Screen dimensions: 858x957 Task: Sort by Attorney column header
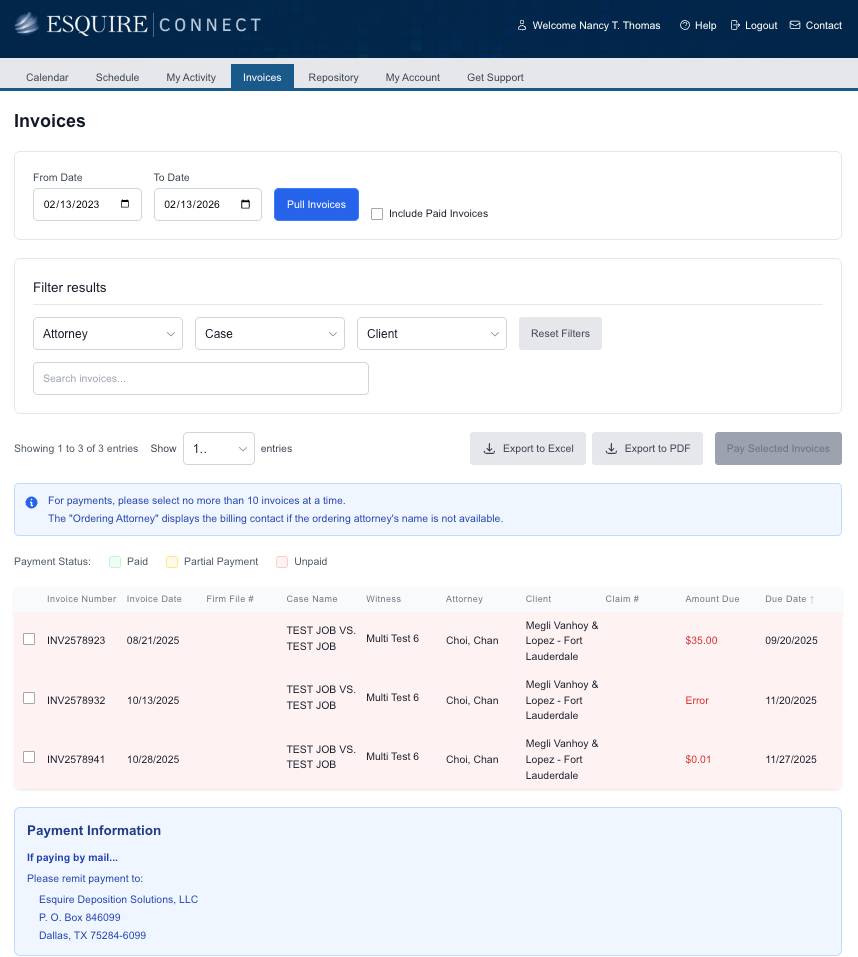point(464,599)
